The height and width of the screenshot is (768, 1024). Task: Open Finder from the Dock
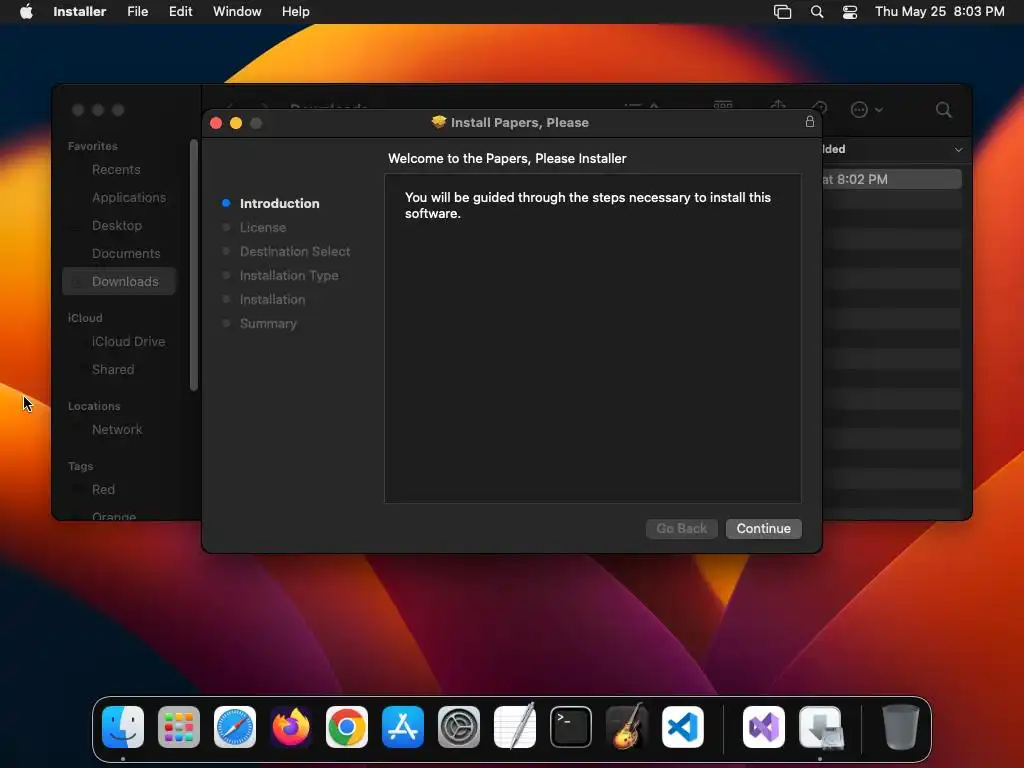pyautogui.click(x=123, y=726)
